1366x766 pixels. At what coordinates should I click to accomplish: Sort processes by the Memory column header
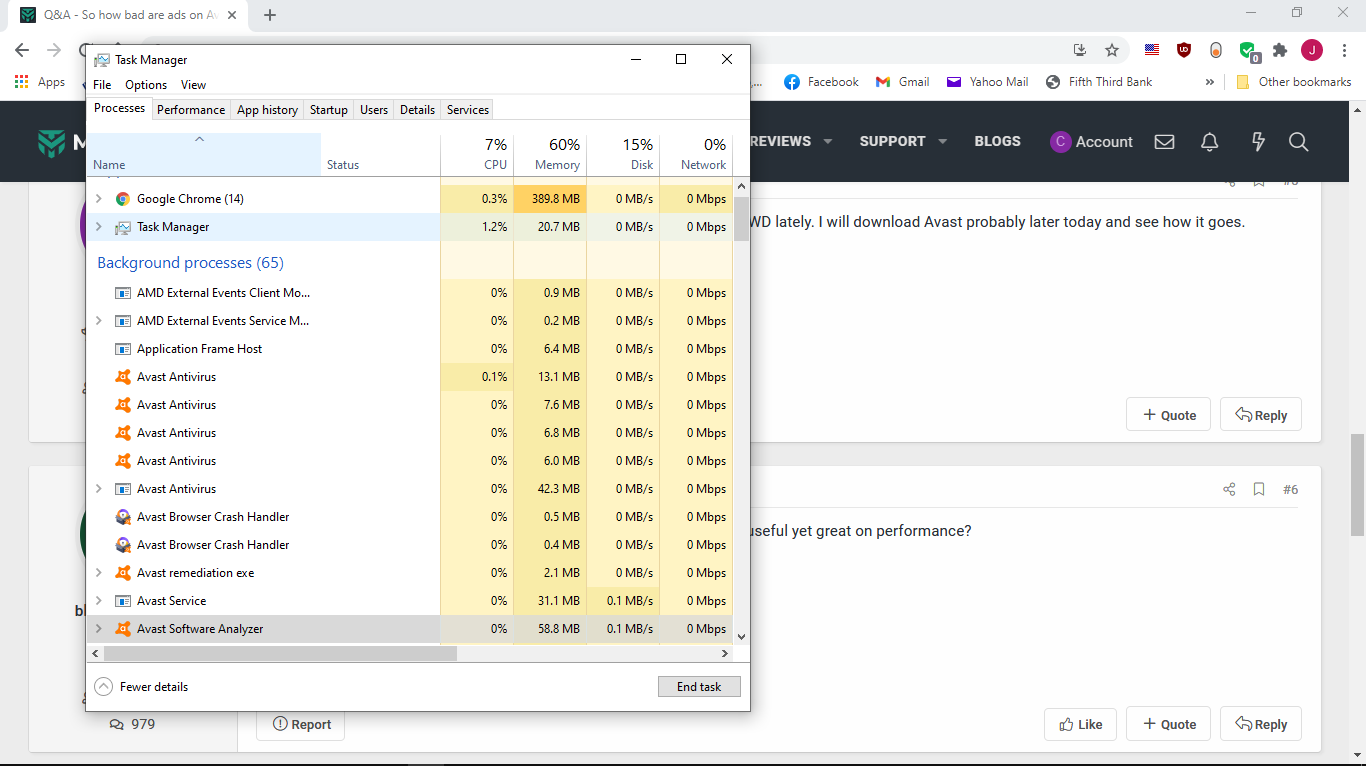point(550,154)
